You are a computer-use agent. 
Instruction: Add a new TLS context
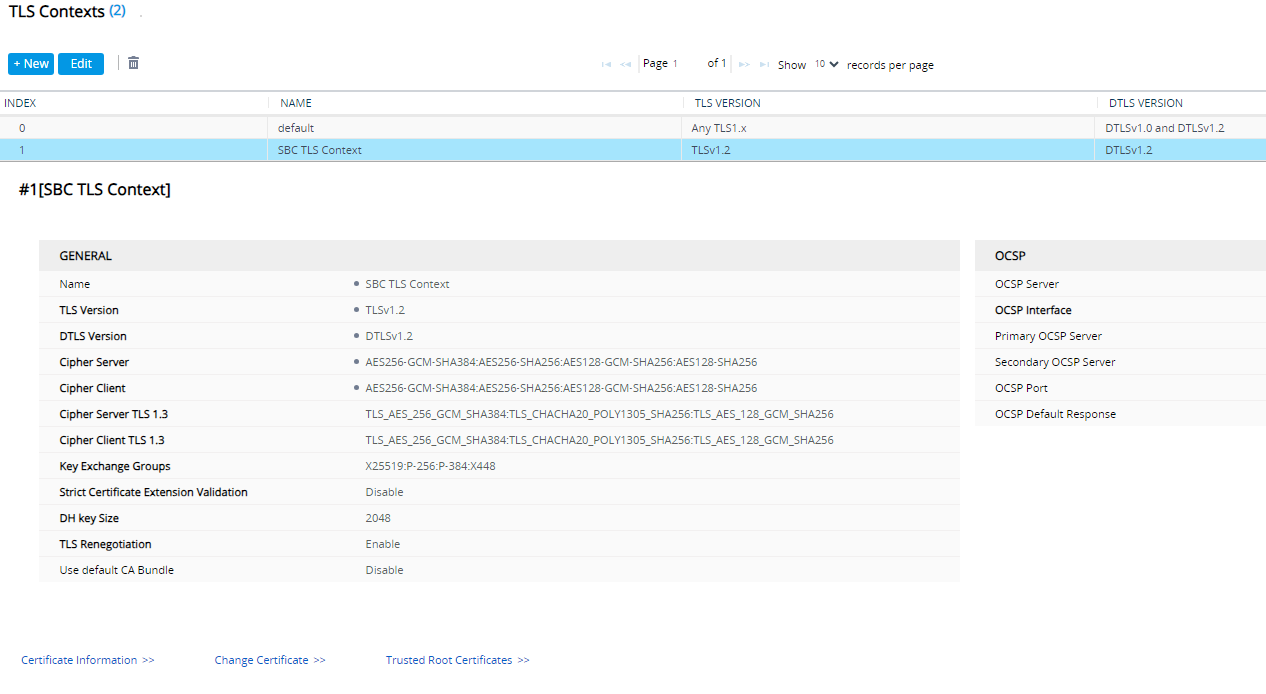coord(31,64)
